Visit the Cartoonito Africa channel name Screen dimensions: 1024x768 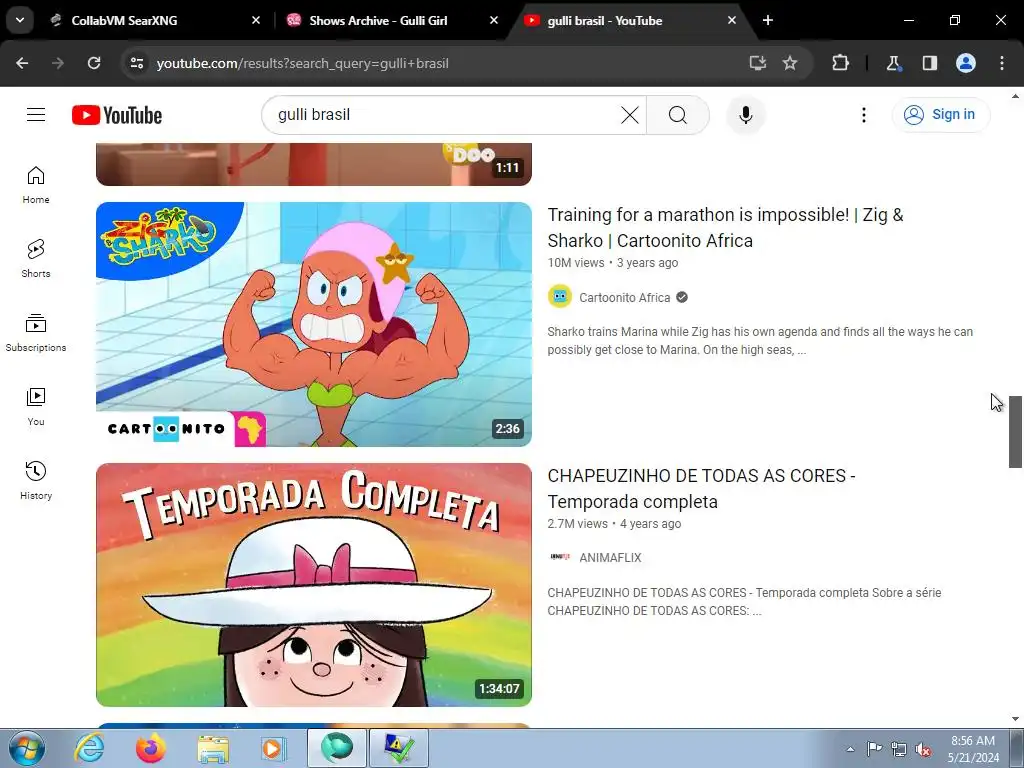point(624,298)
